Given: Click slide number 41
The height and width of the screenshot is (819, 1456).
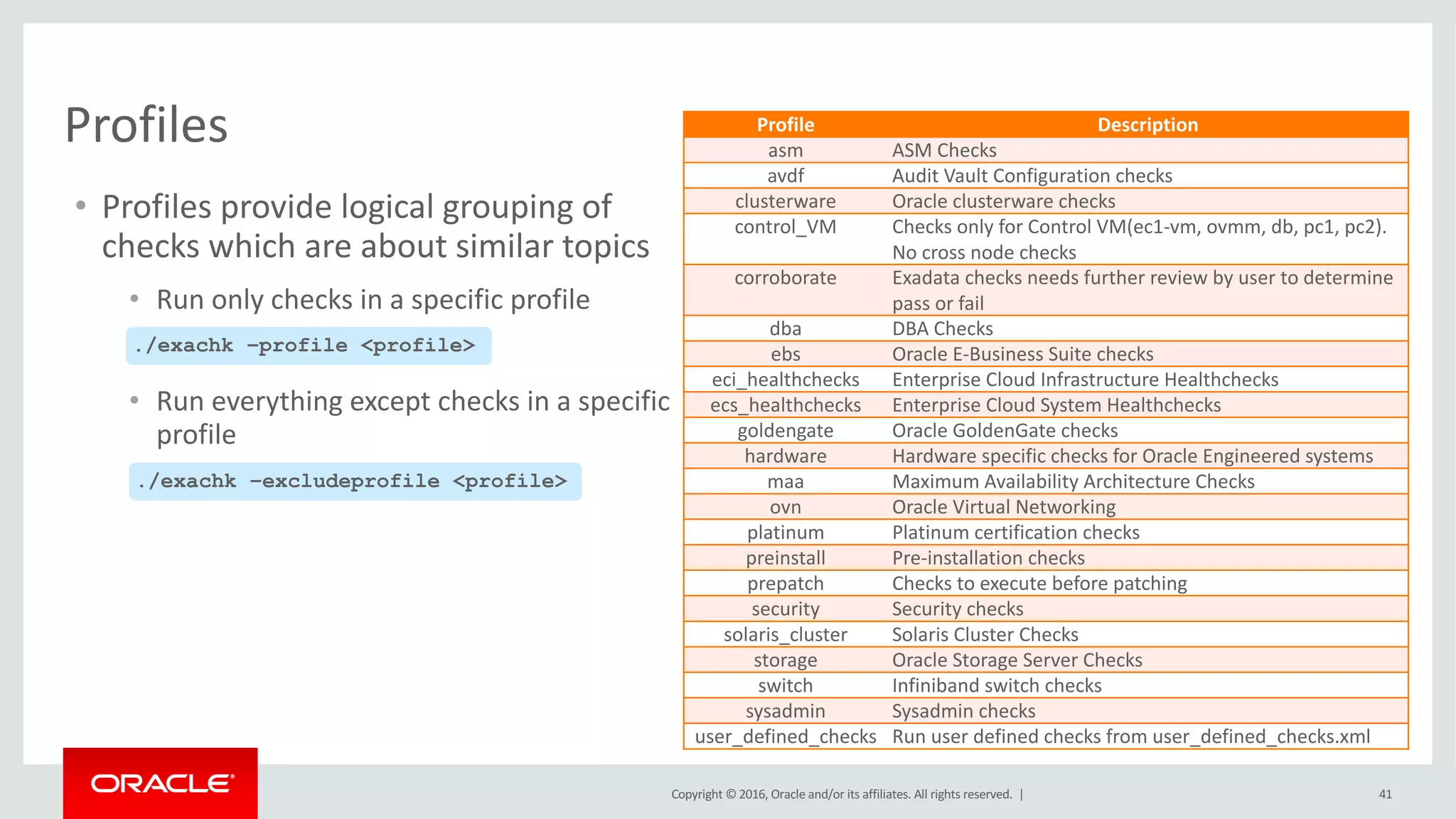Looking at the screenshot, I should [x=1386, y=794].
